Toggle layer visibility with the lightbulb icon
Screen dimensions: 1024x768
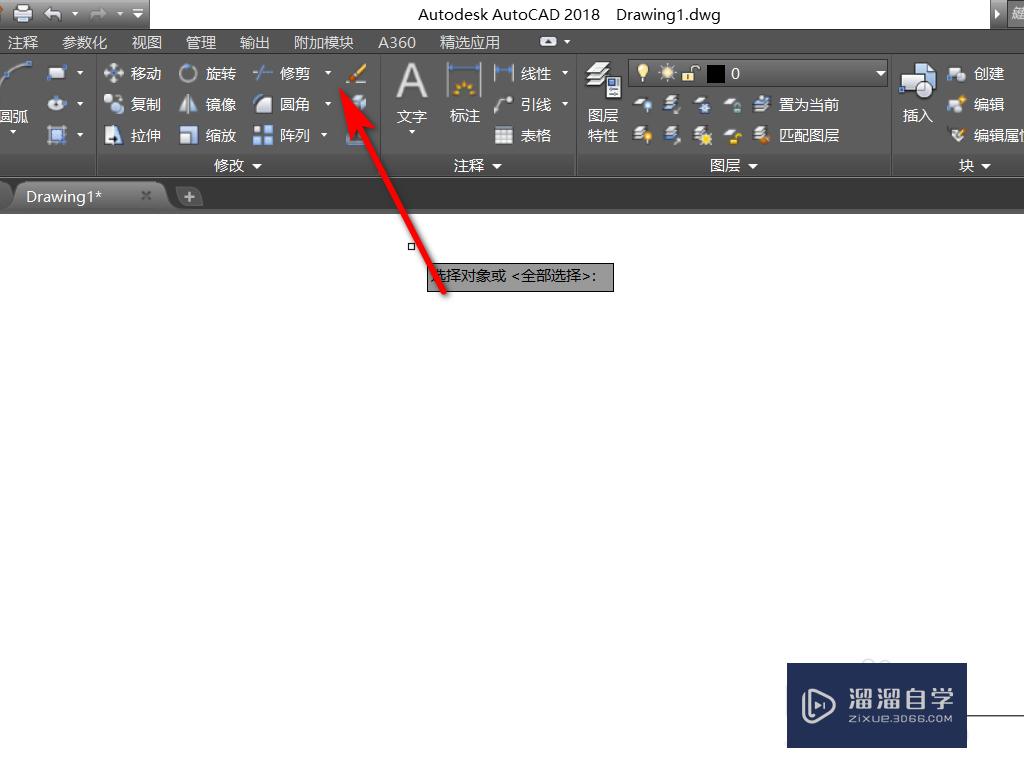tap(641, 72)
